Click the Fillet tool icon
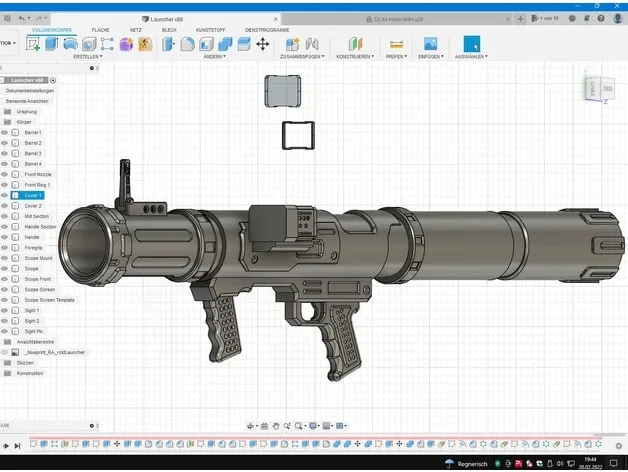Screen dimensions: 628x472 pyautogui.click(x=187, y=44)
